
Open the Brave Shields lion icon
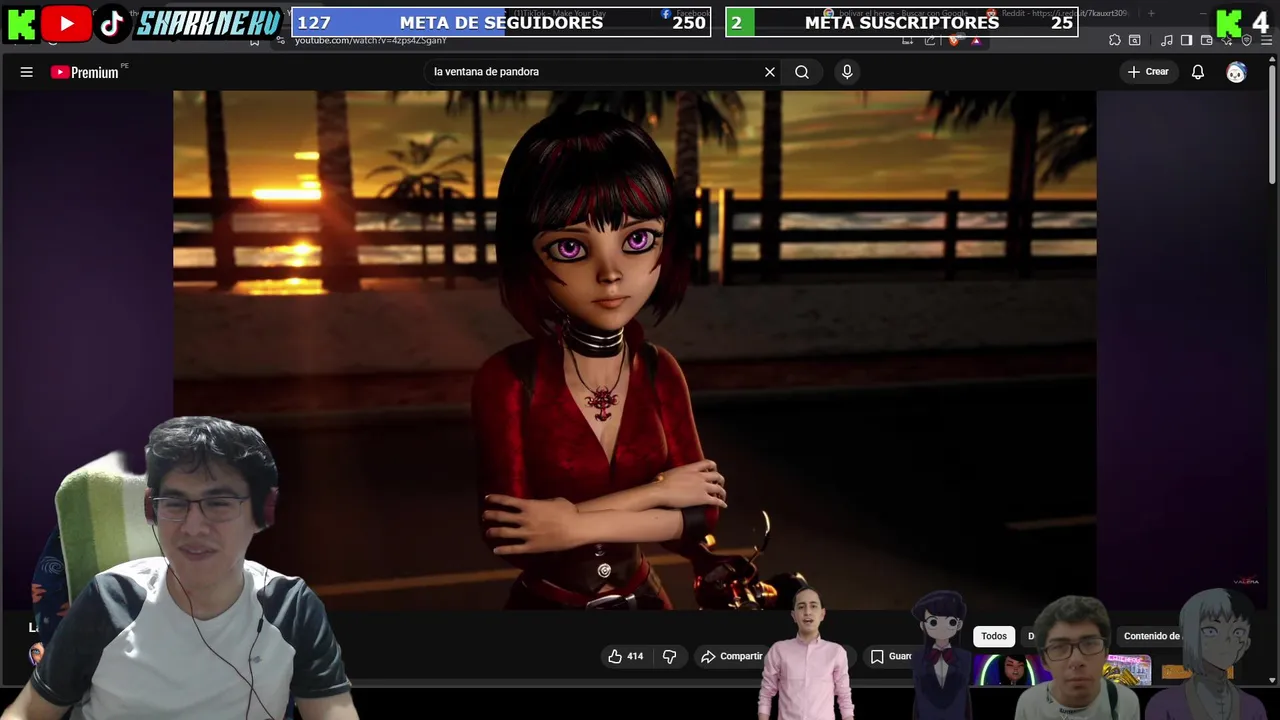click(953, 40)
